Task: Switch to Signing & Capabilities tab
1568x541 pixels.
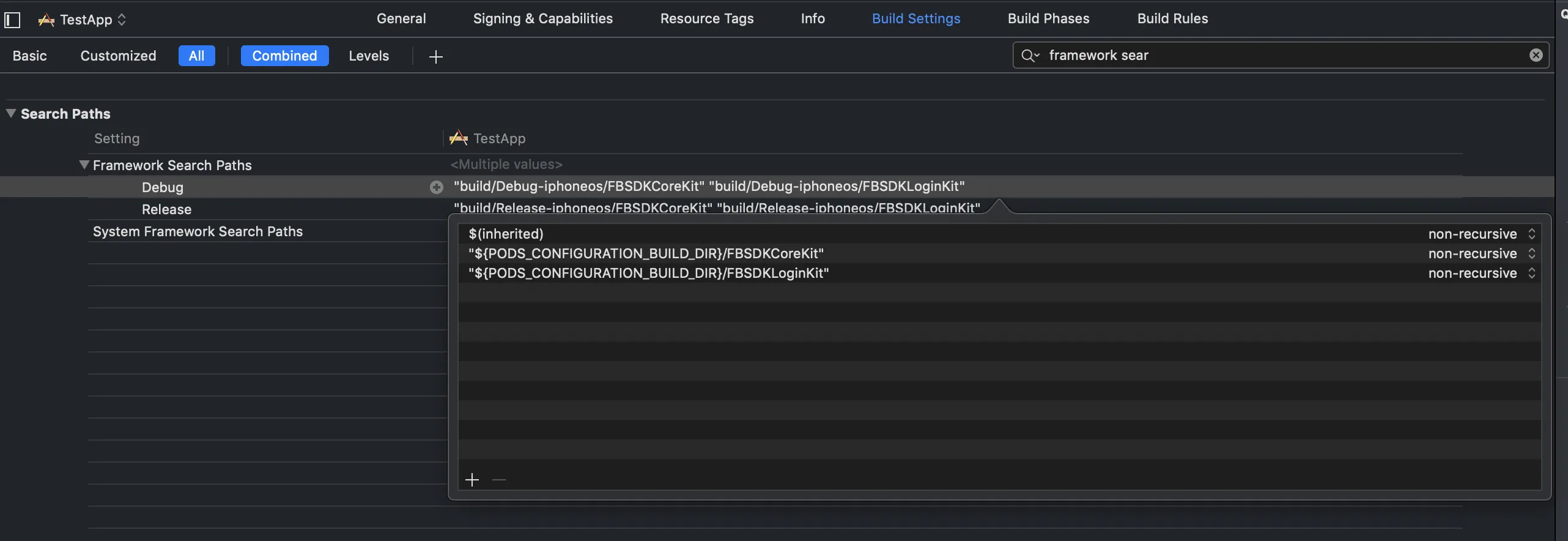Action: 542,18
